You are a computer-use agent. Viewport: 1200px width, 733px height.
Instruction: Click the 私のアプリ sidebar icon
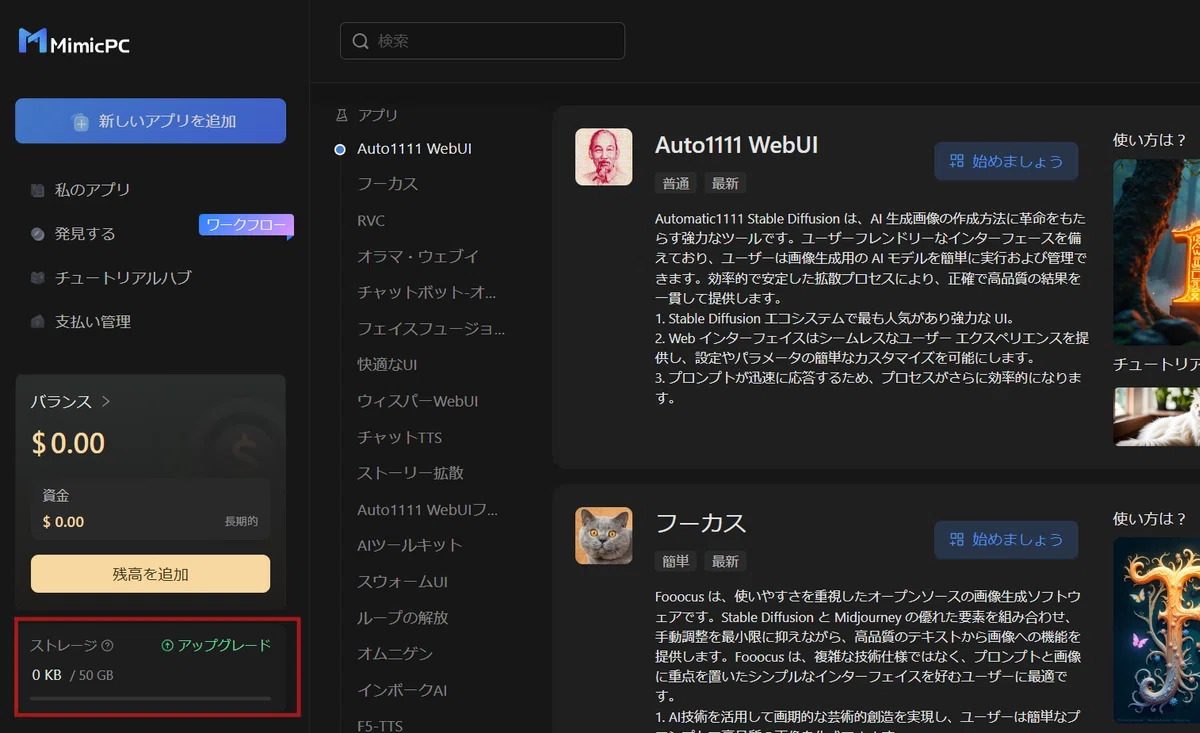[x=37, y=189]
